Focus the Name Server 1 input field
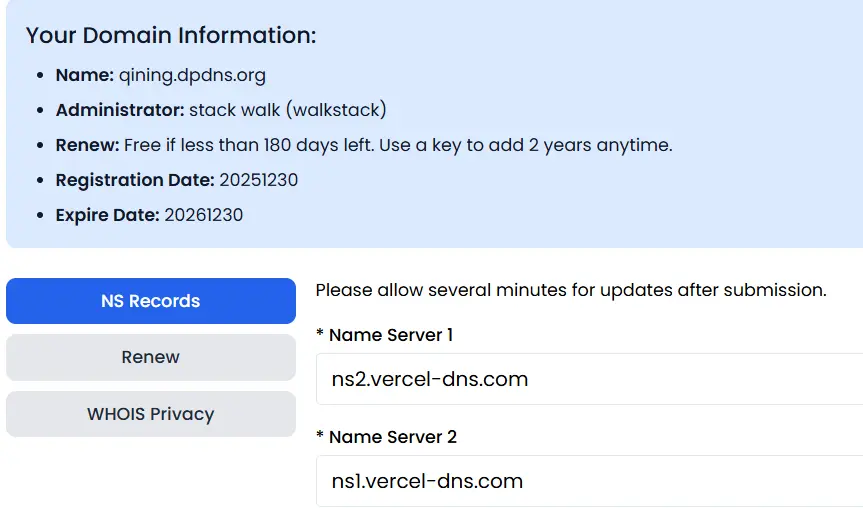This screenshot has height=508, width=863. click(x=588, y=379)
